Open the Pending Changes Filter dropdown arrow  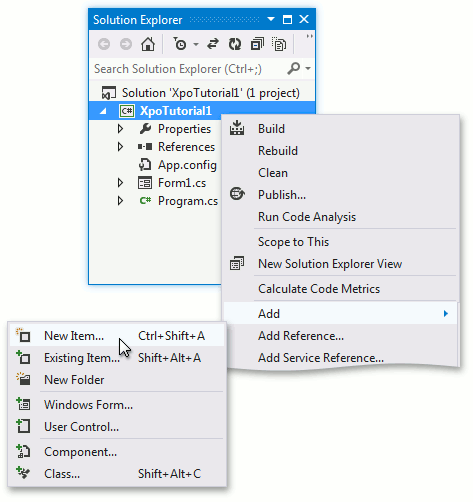coord(196,44)
